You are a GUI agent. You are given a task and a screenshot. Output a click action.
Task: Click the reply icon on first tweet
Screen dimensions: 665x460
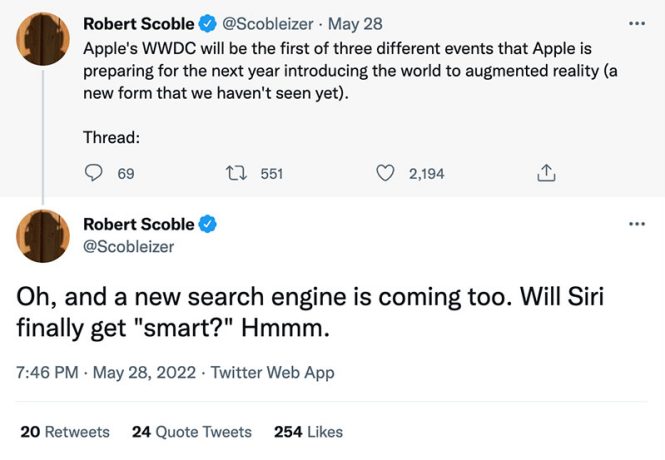pyautogui.click(x=93, y=173)
